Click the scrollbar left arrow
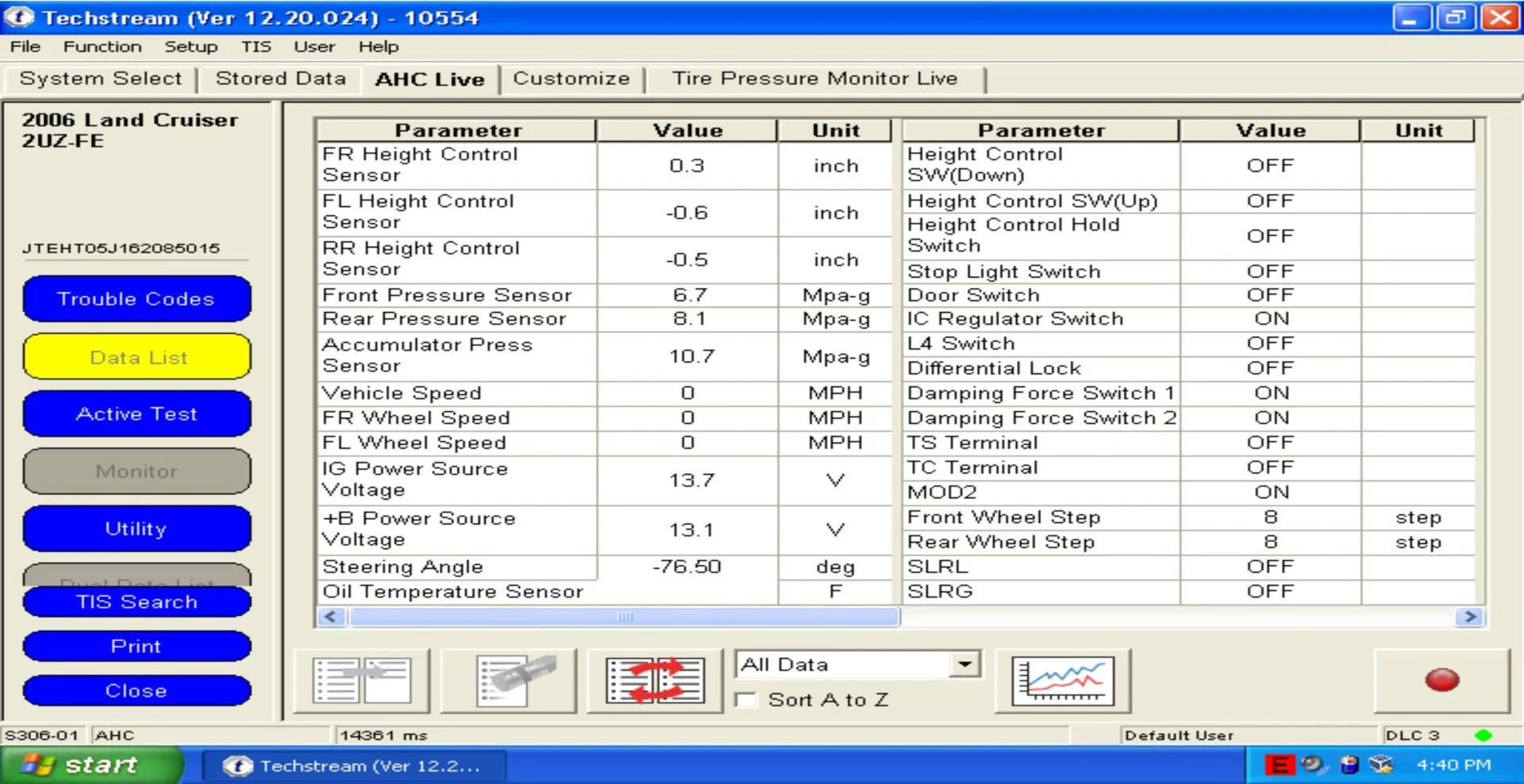This screenshot has height=784, width=1524. pyautogui.click(x=331, y=617)
